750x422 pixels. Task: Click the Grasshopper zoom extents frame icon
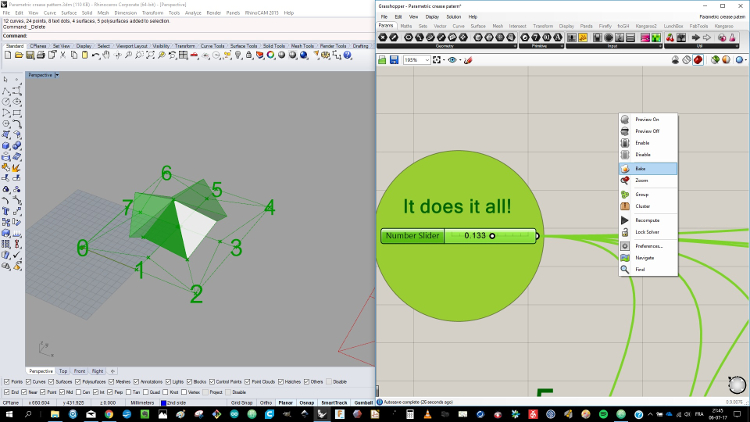pos(437,60)
